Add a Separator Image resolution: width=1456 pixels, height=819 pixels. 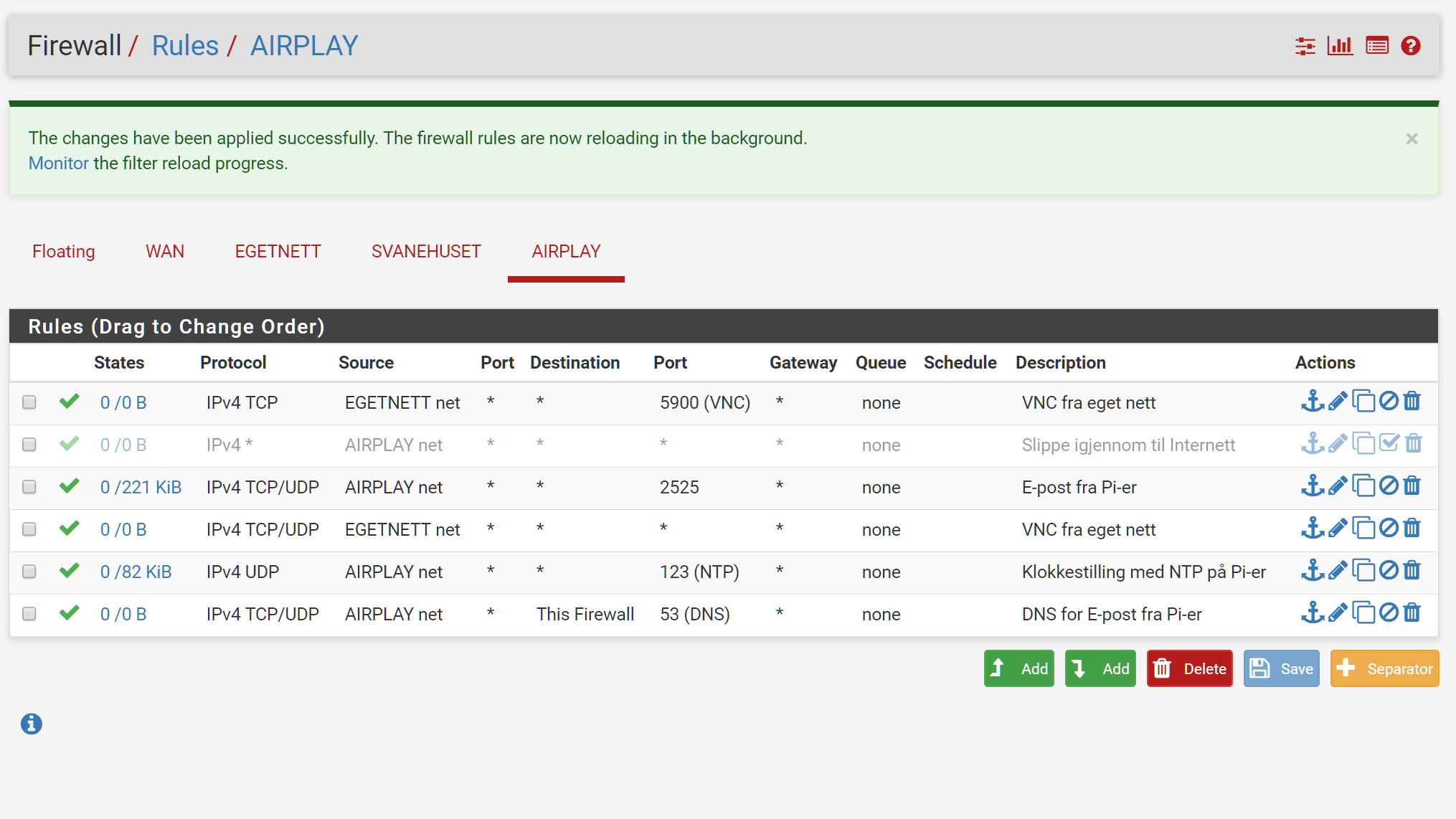[1384, 668]
